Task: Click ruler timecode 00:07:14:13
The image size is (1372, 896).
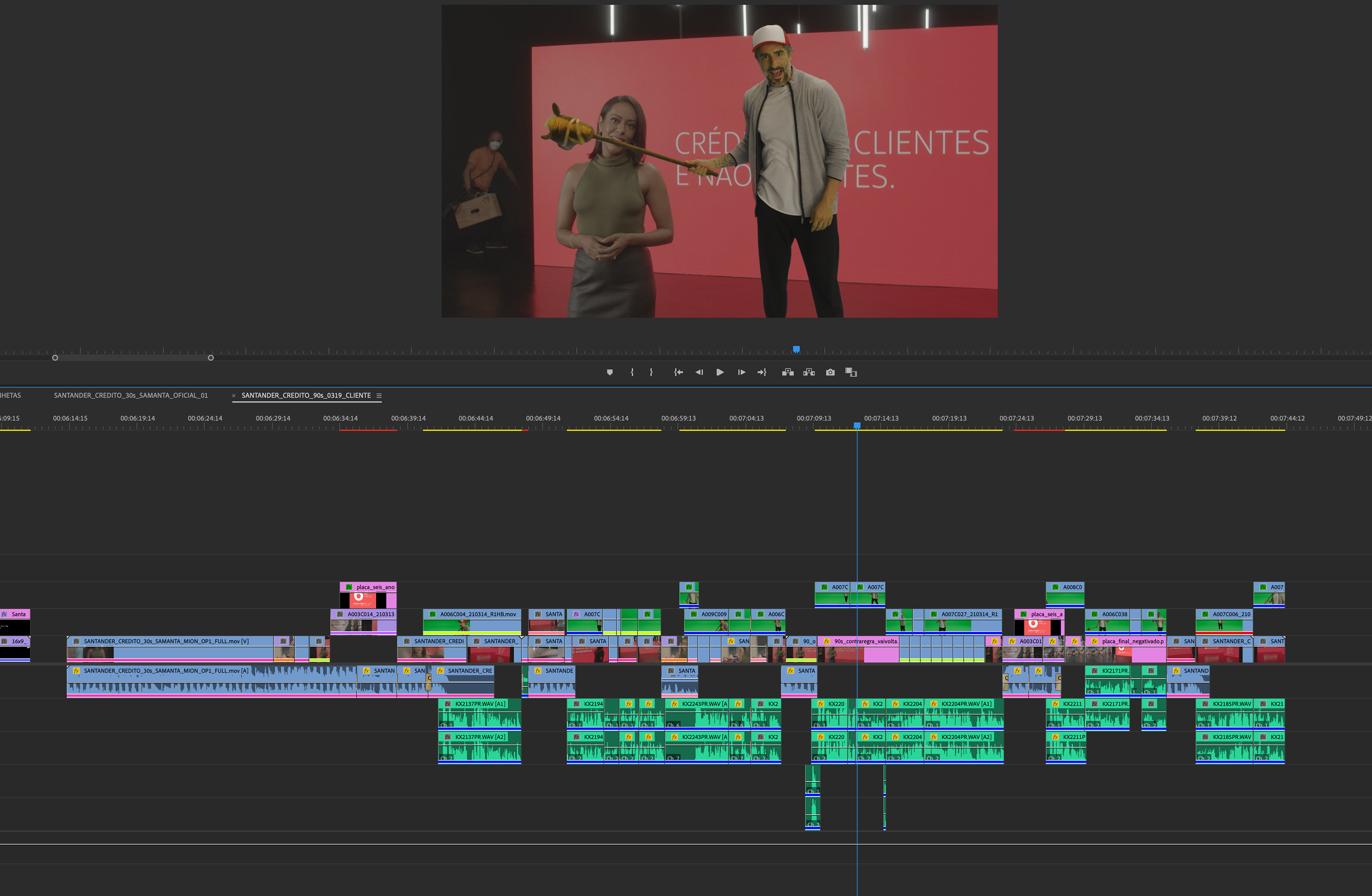Action: (881, 419)
